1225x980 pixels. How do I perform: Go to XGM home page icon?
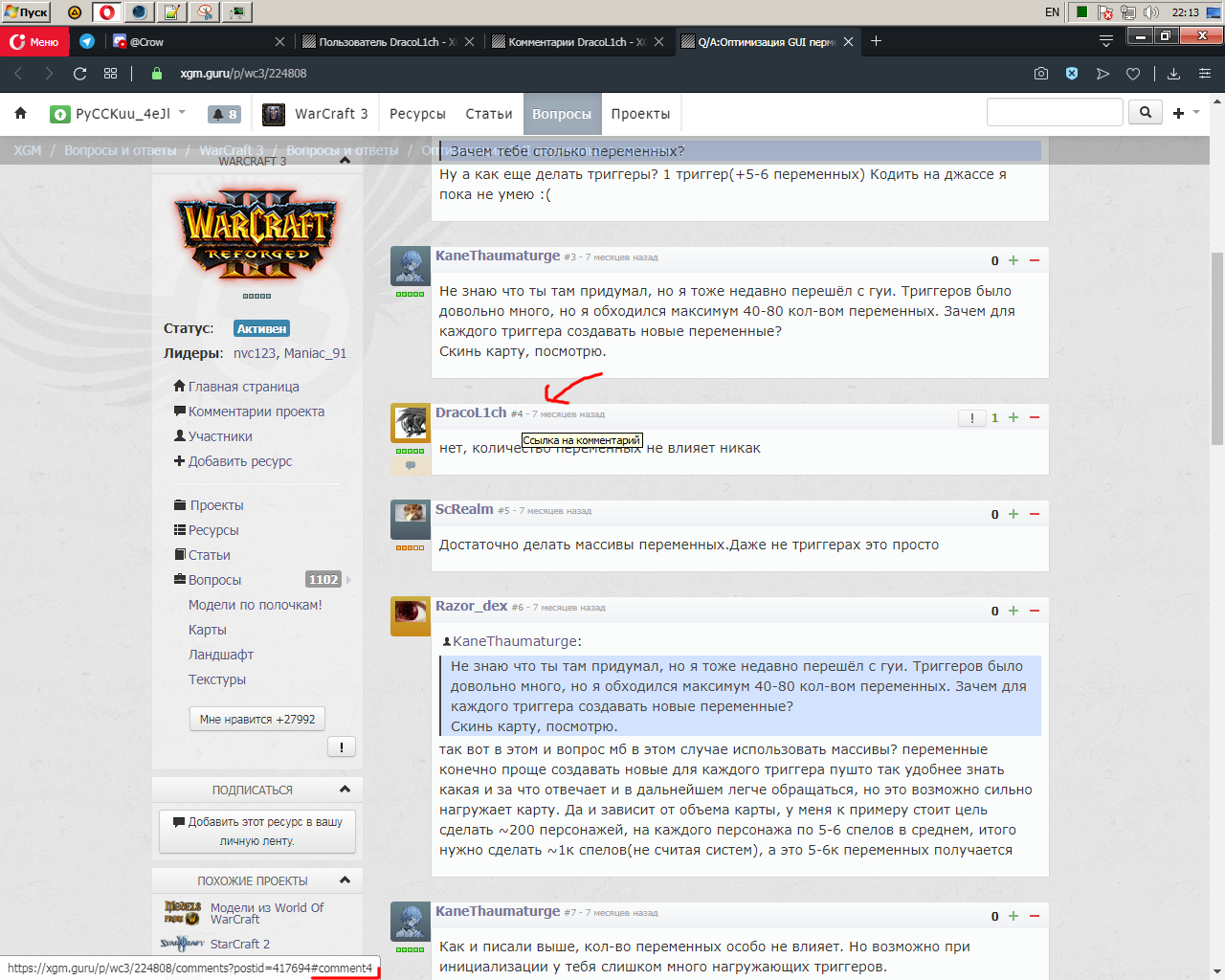tap(20, 113)
